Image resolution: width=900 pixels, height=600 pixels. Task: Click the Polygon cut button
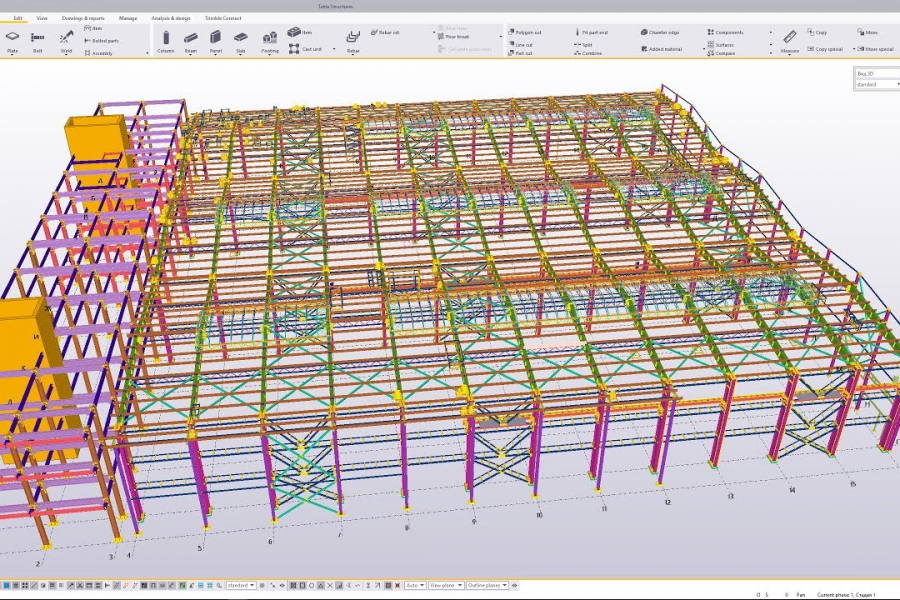click(x=524, y=32)
